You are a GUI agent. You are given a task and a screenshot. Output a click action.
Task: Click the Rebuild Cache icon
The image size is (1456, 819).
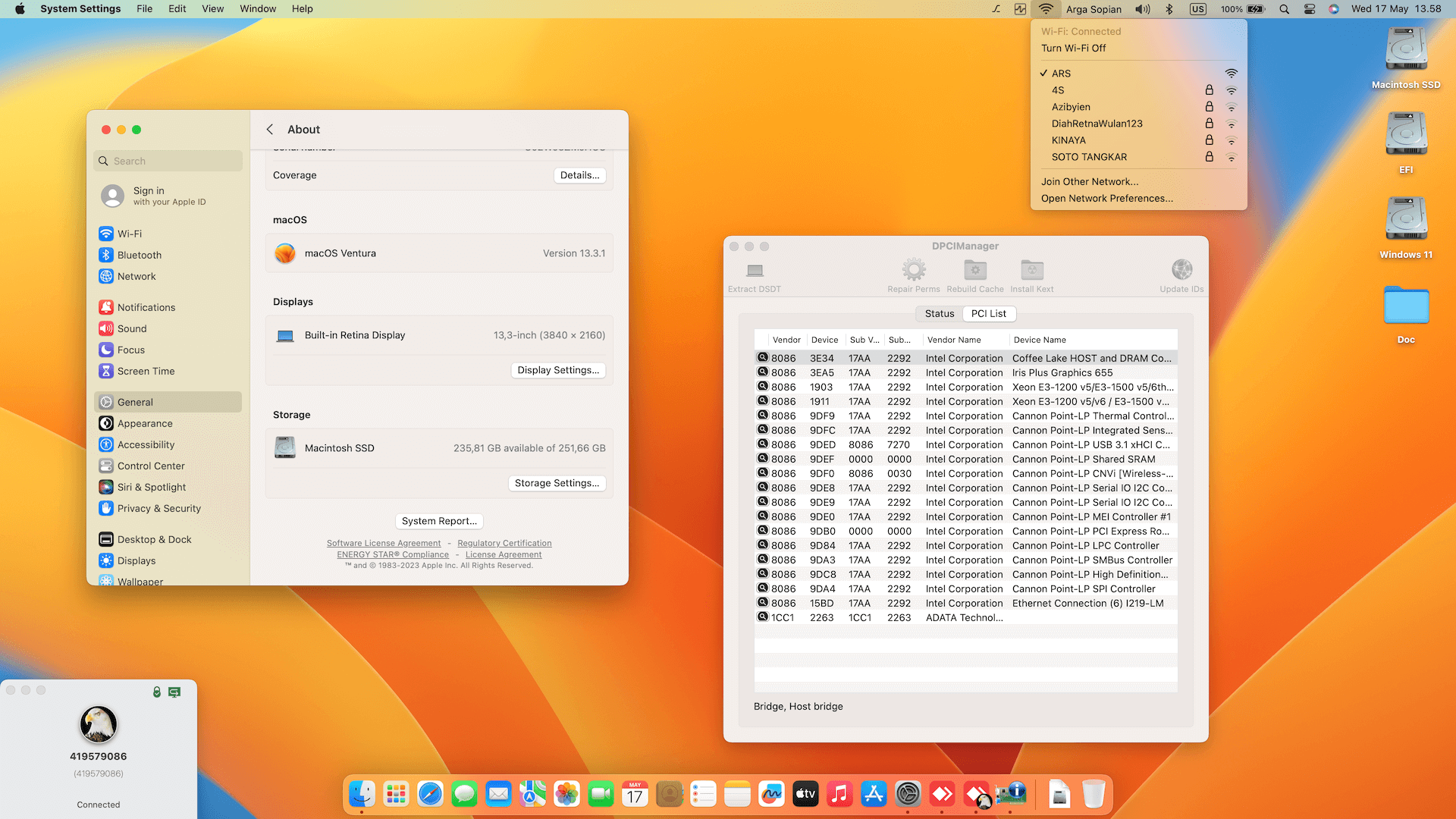click(x=974, y=270)
